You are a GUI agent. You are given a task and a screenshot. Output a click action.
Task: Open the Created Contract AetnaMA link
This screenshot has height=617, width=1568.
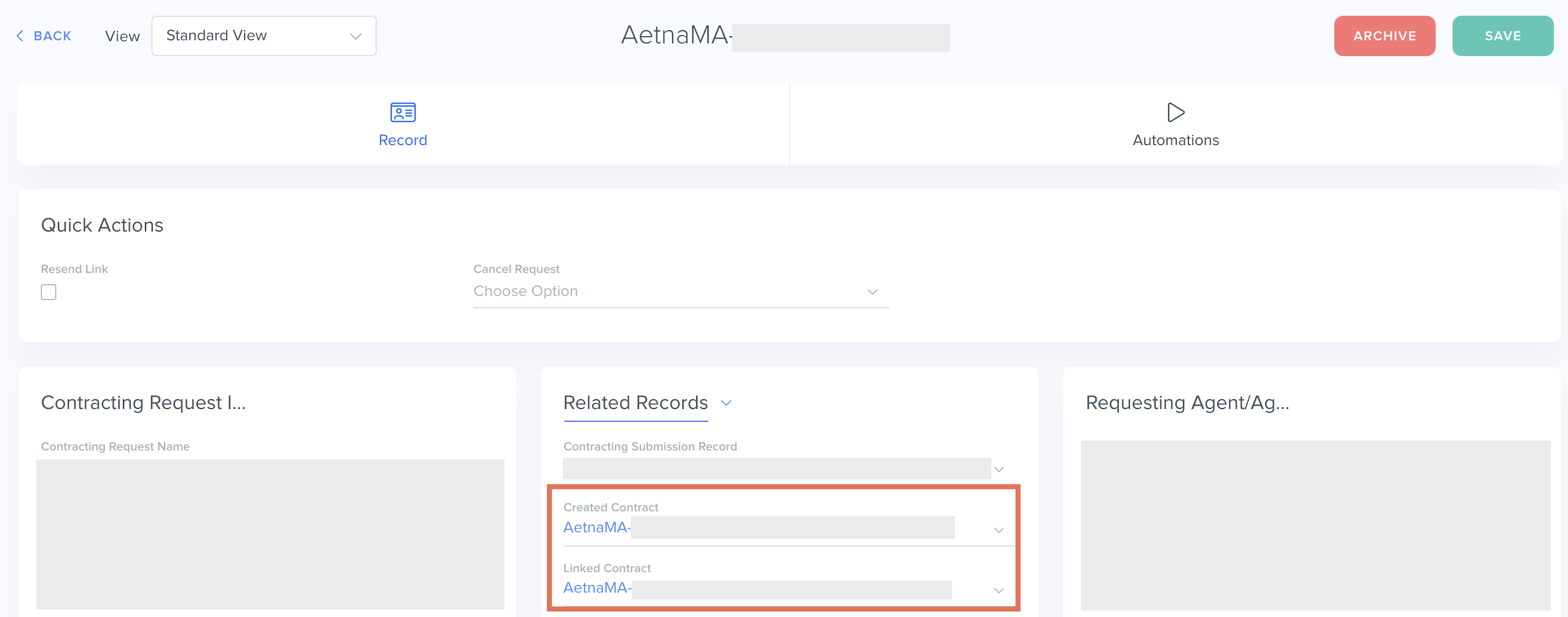[x=595, y=528]
